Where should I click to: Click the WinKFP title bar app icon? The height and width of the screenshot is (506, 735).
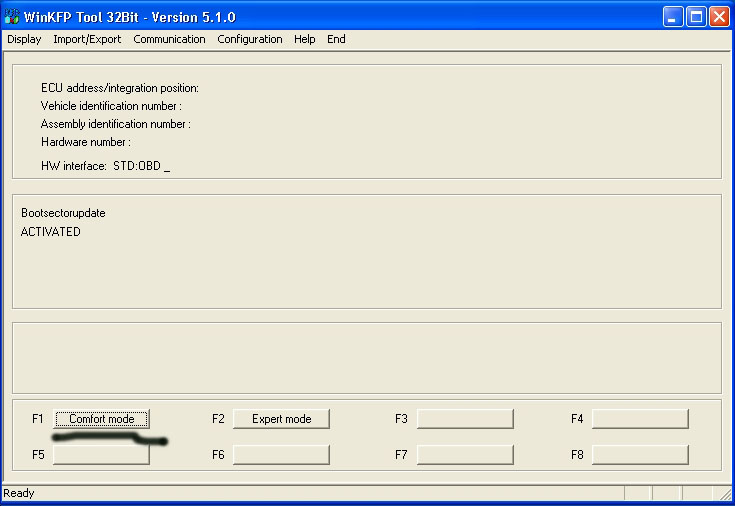[x=12, y=17]
